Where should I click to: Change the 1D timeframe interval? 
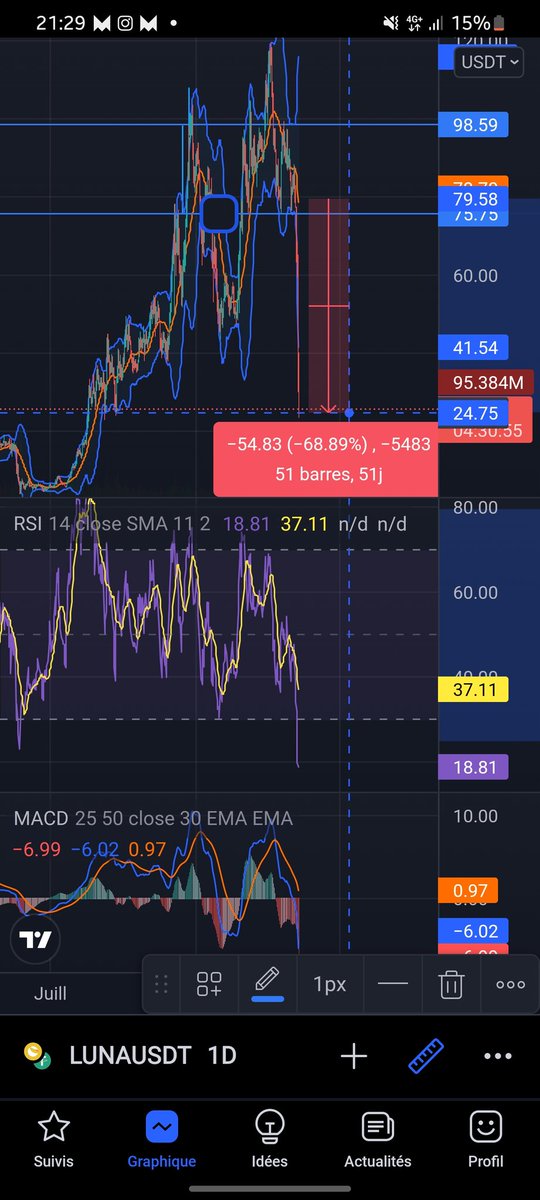pyautogui.click(x=221, y=1056)
